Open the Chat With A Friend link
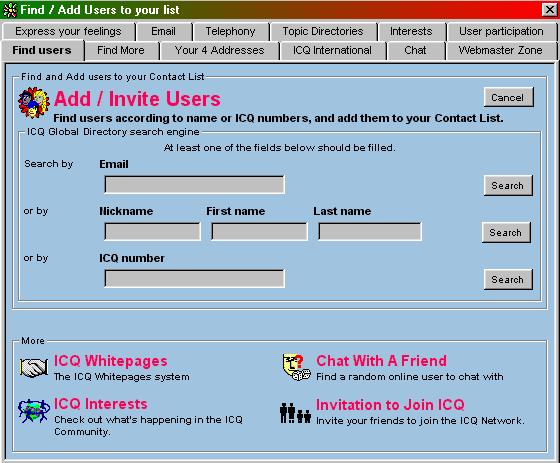The height and width of the screenshot is (463, 560). (x=381, y=361)
